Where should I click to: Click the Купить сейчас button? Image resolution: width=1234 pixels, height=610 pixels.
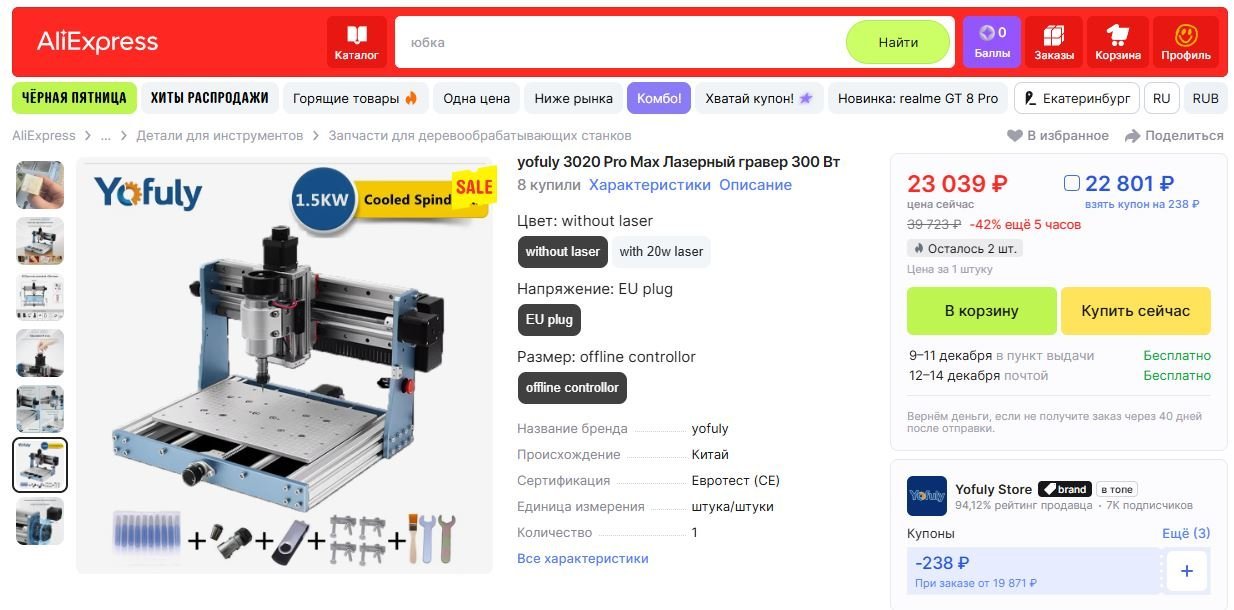point(1135,311)
